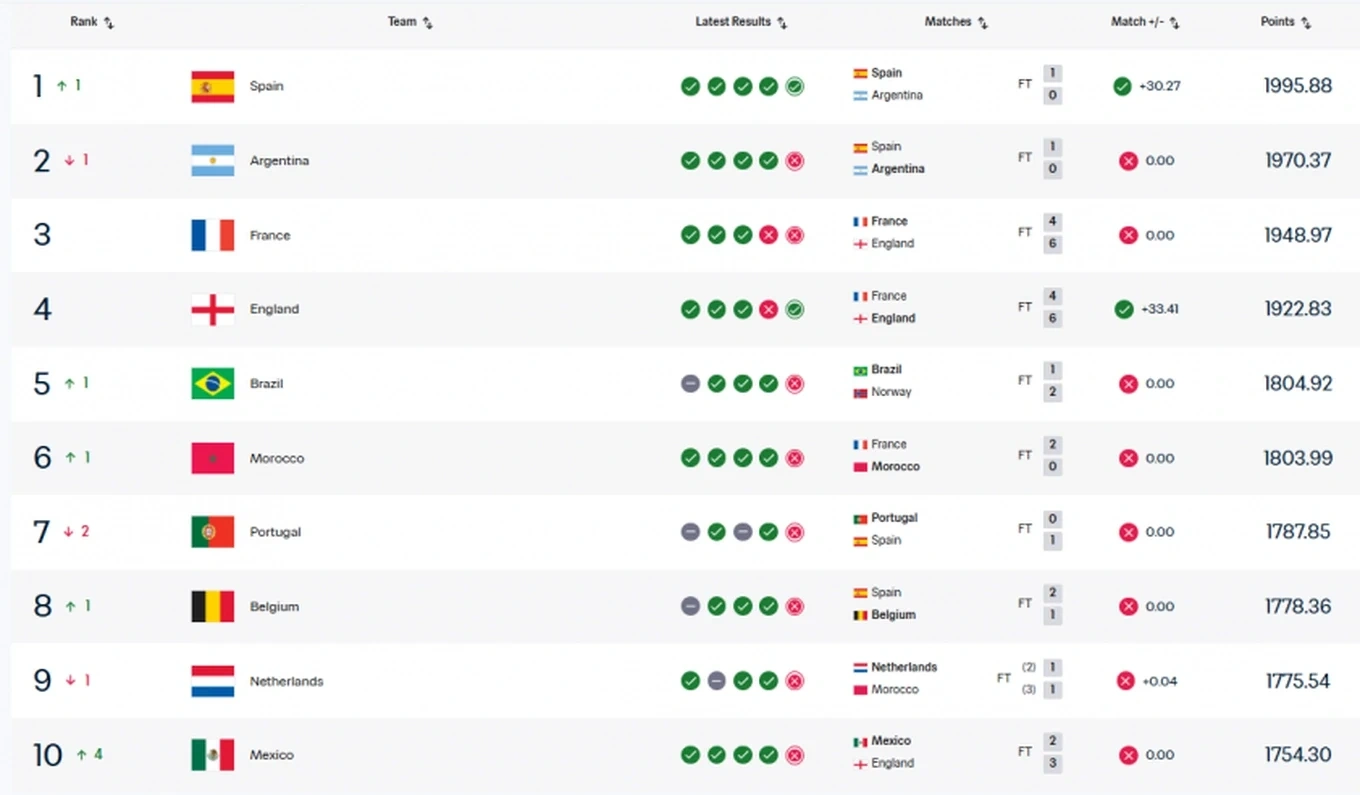The height and width of the screenshot is (795, 1360).
Task: Click outlined green check in Spain's latest results
Action: [794, 87]
